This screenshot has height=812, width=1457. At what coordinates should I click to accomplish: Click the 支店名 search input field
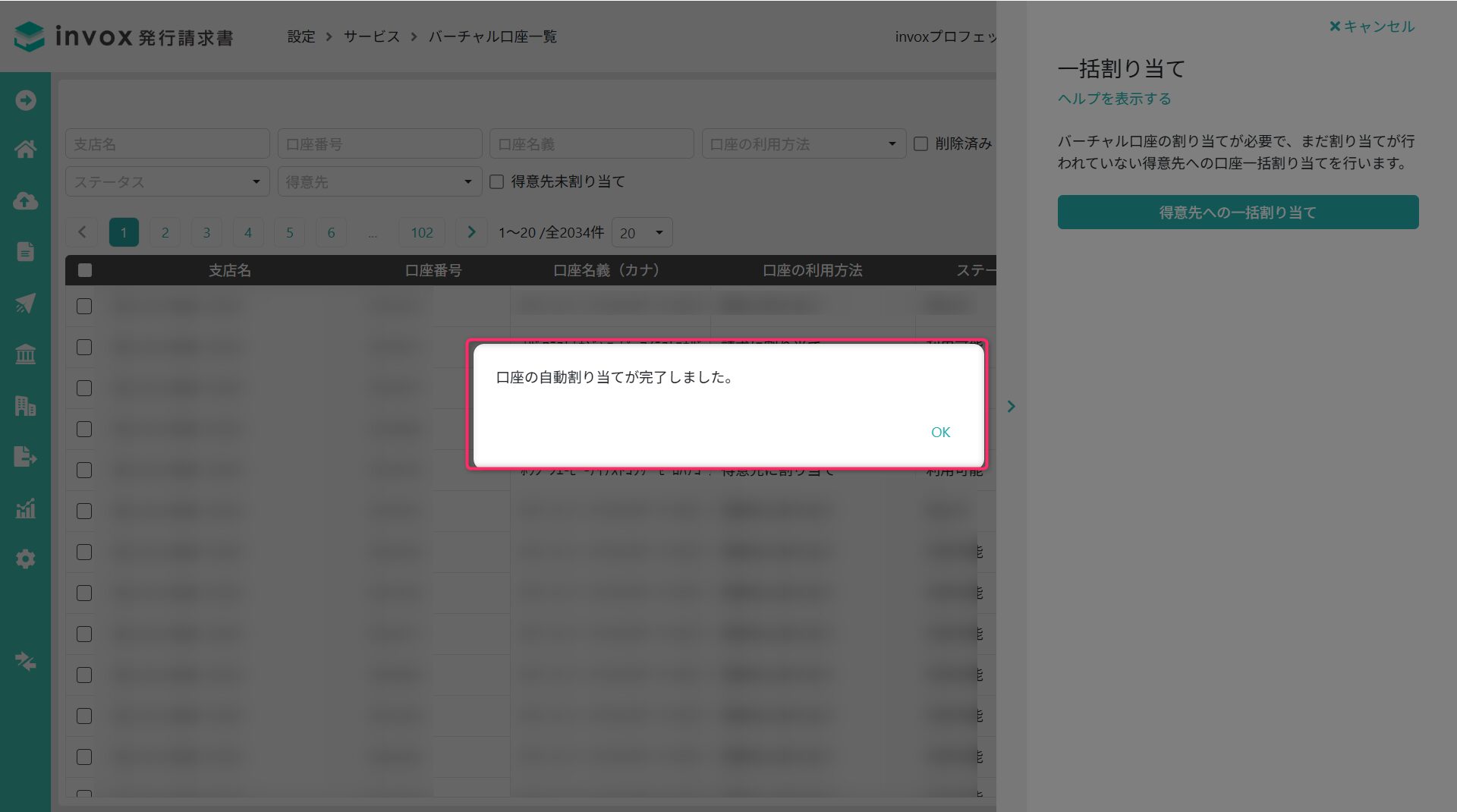167,143
